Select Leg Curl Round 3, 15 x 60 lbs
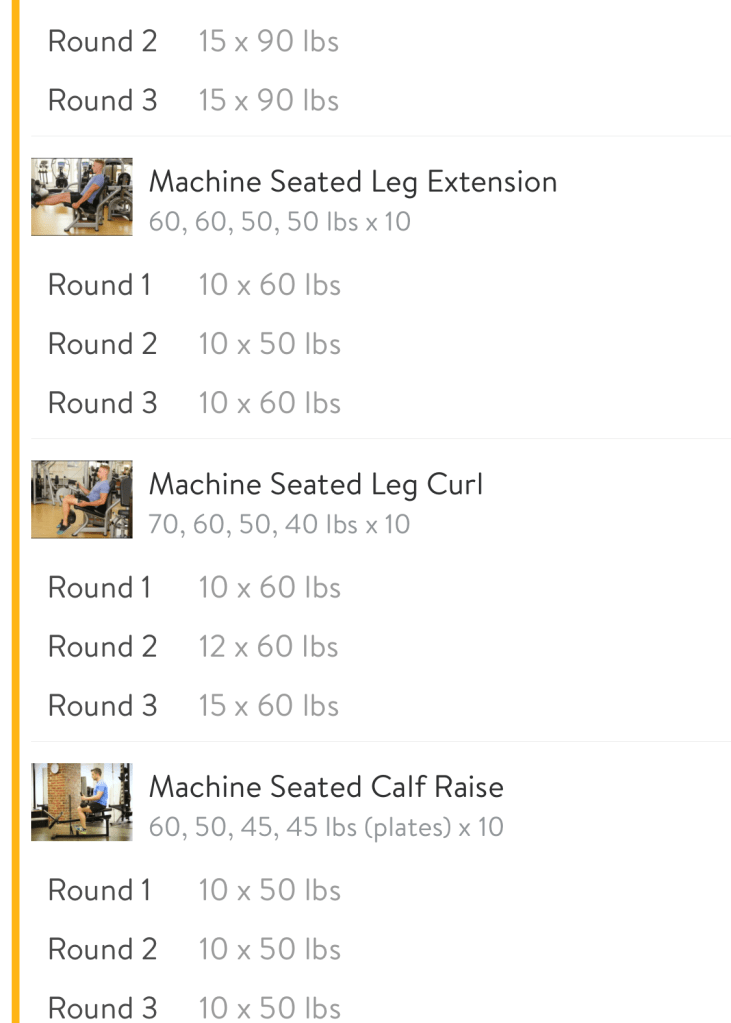This screenshot has height=1023, width=731. click(x=195, y=706)
